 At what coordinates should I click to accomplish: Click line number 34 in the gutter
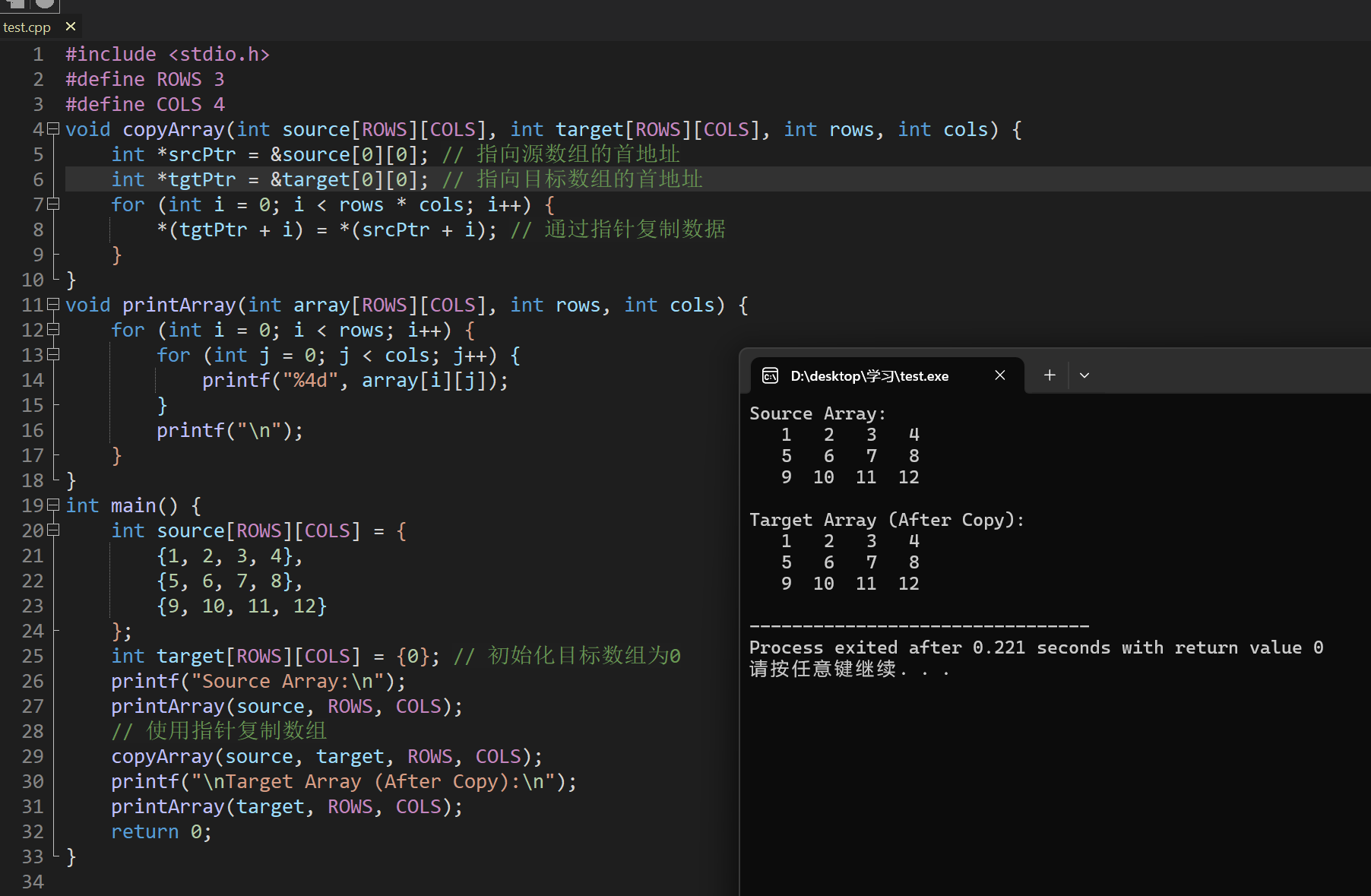click(33, 882)
